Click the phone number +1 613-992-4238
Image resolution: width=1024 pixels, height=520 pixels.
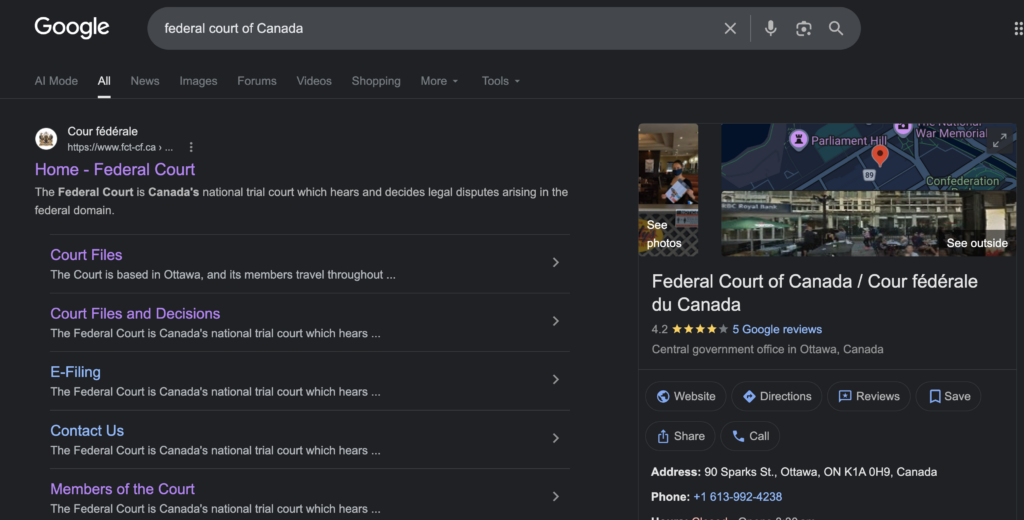click(737, 496)
